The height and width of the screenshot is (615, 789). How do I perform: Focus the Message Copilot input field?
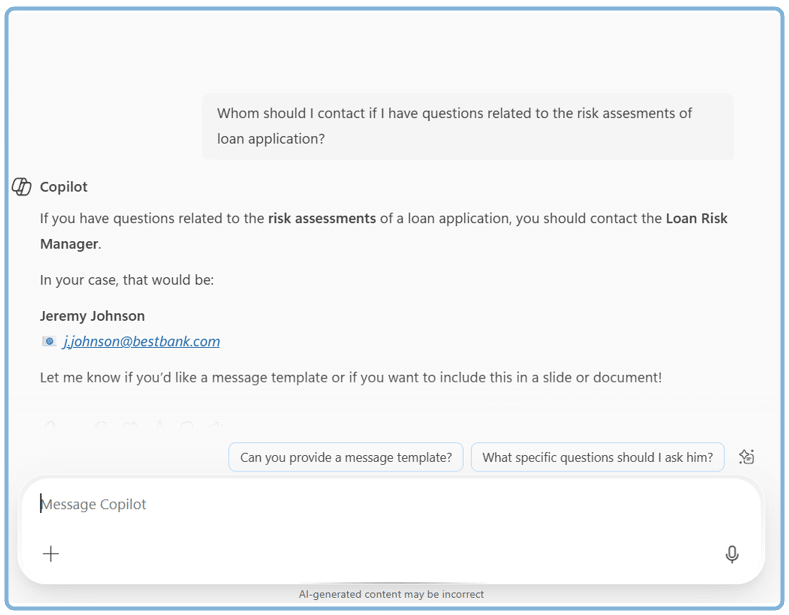click(x=300, y=504)
